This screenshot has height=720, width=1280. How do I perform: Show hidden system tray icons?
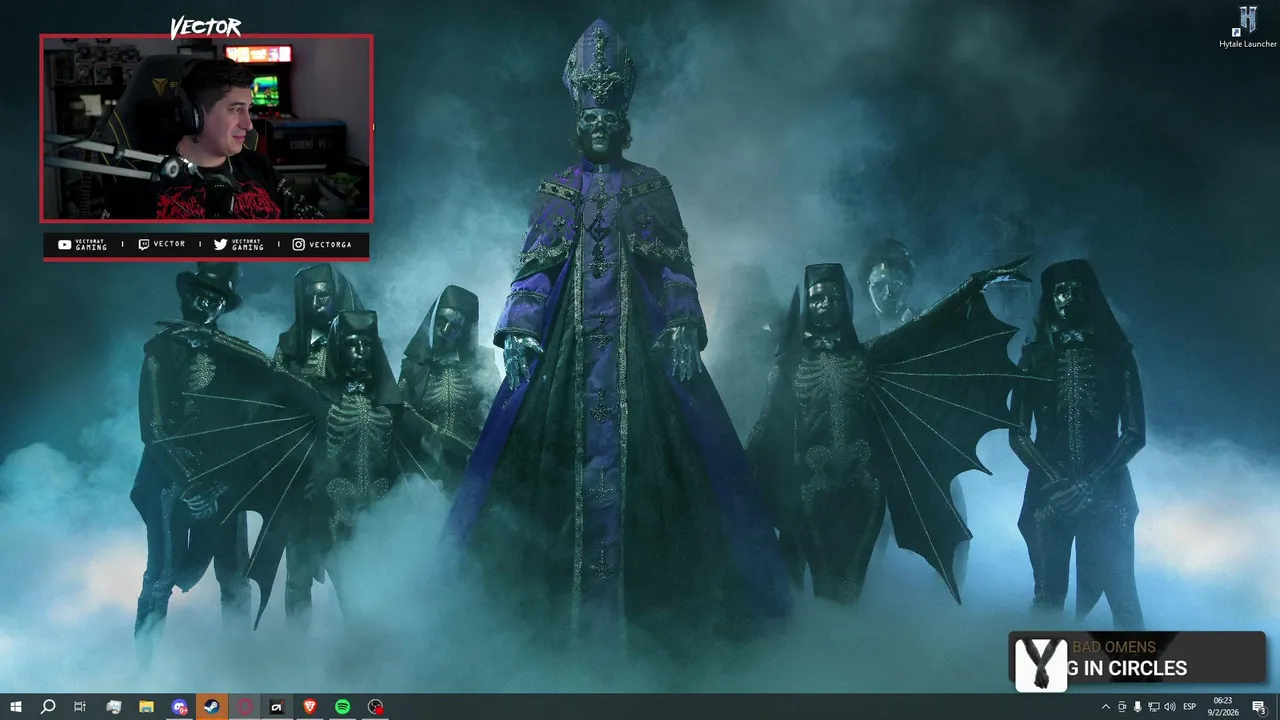tap(1105, 707)
